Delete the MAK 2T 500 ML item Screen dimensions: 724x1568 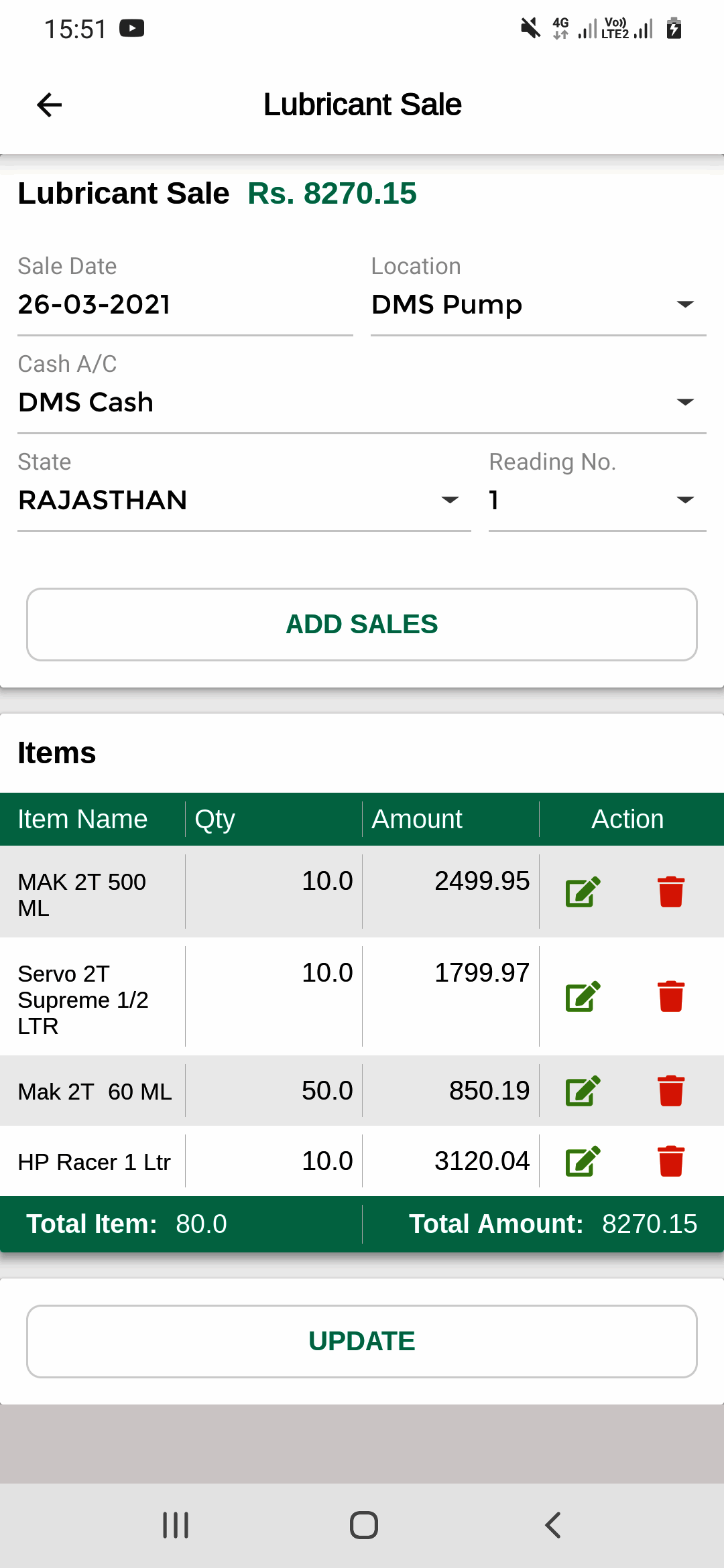[670, 892]
